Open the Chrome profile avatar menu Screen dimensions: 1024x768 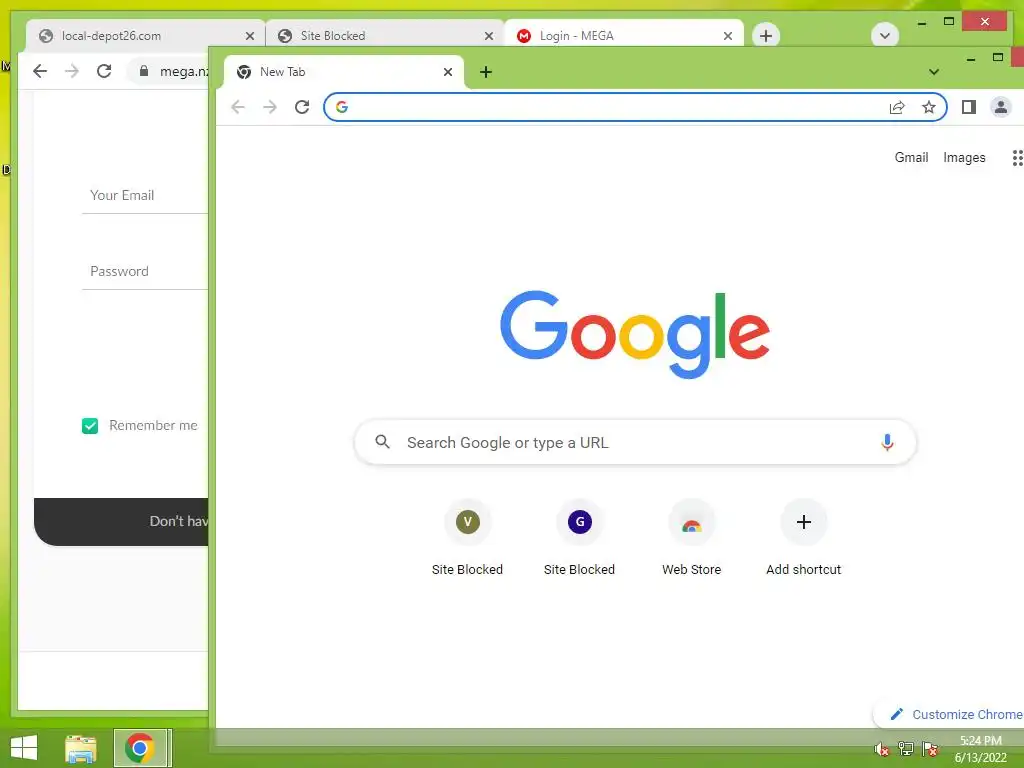tap(1000, 107)
